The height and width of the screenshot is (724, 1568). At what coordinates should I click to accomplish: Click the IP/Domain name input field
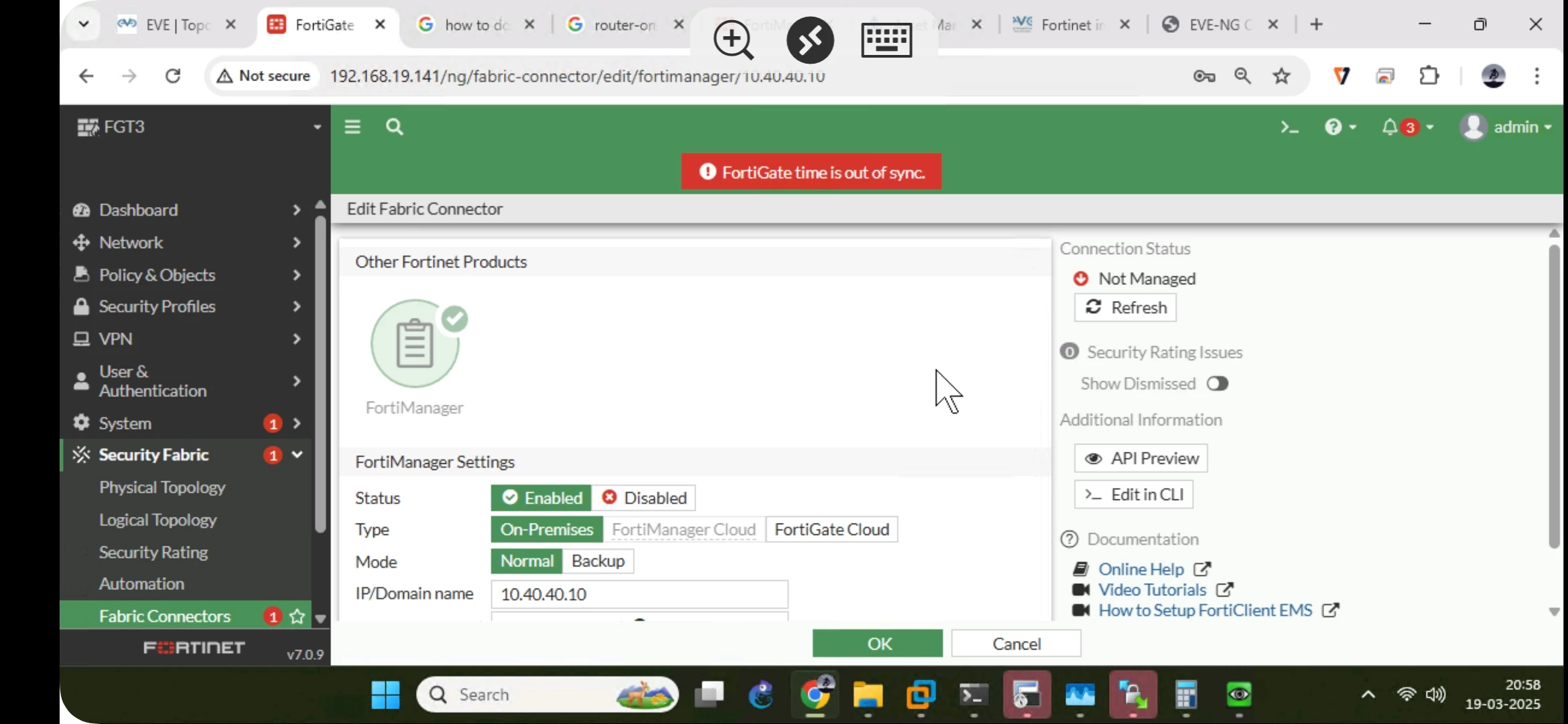(639, 595)
